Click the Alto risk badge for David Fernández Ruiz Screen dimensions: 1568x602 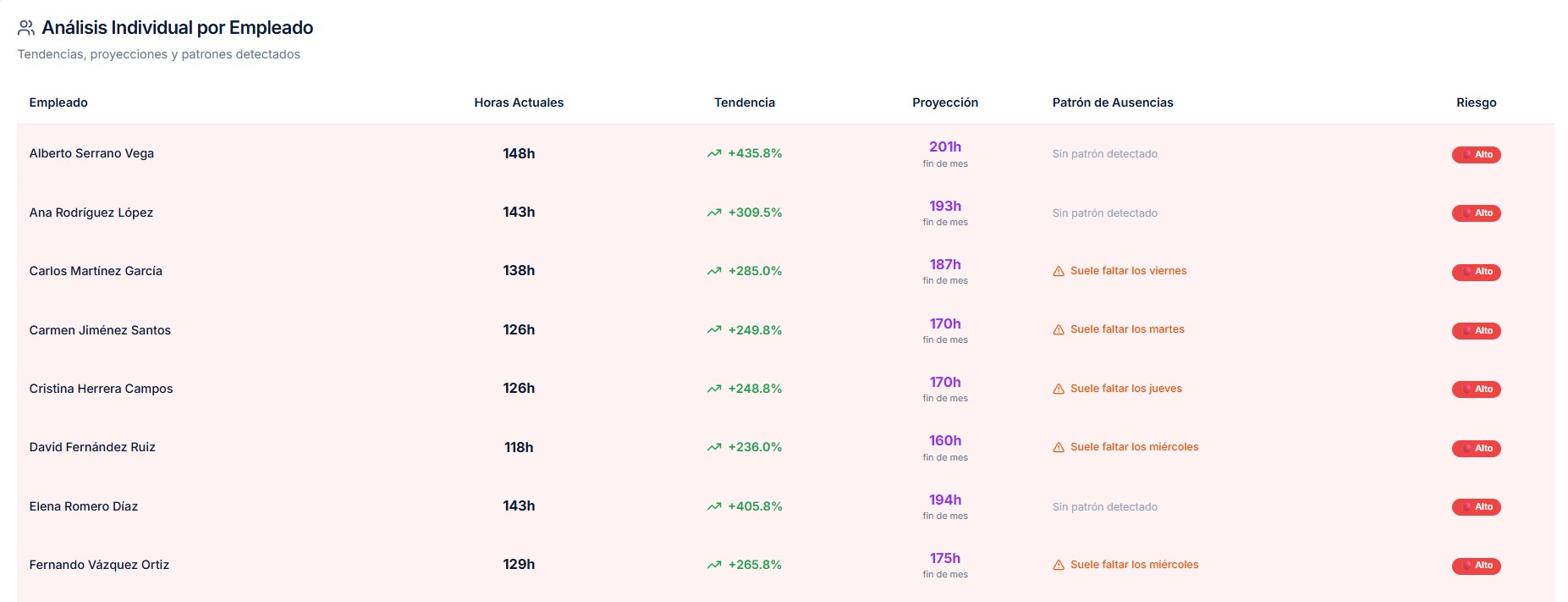point(1476,449)
